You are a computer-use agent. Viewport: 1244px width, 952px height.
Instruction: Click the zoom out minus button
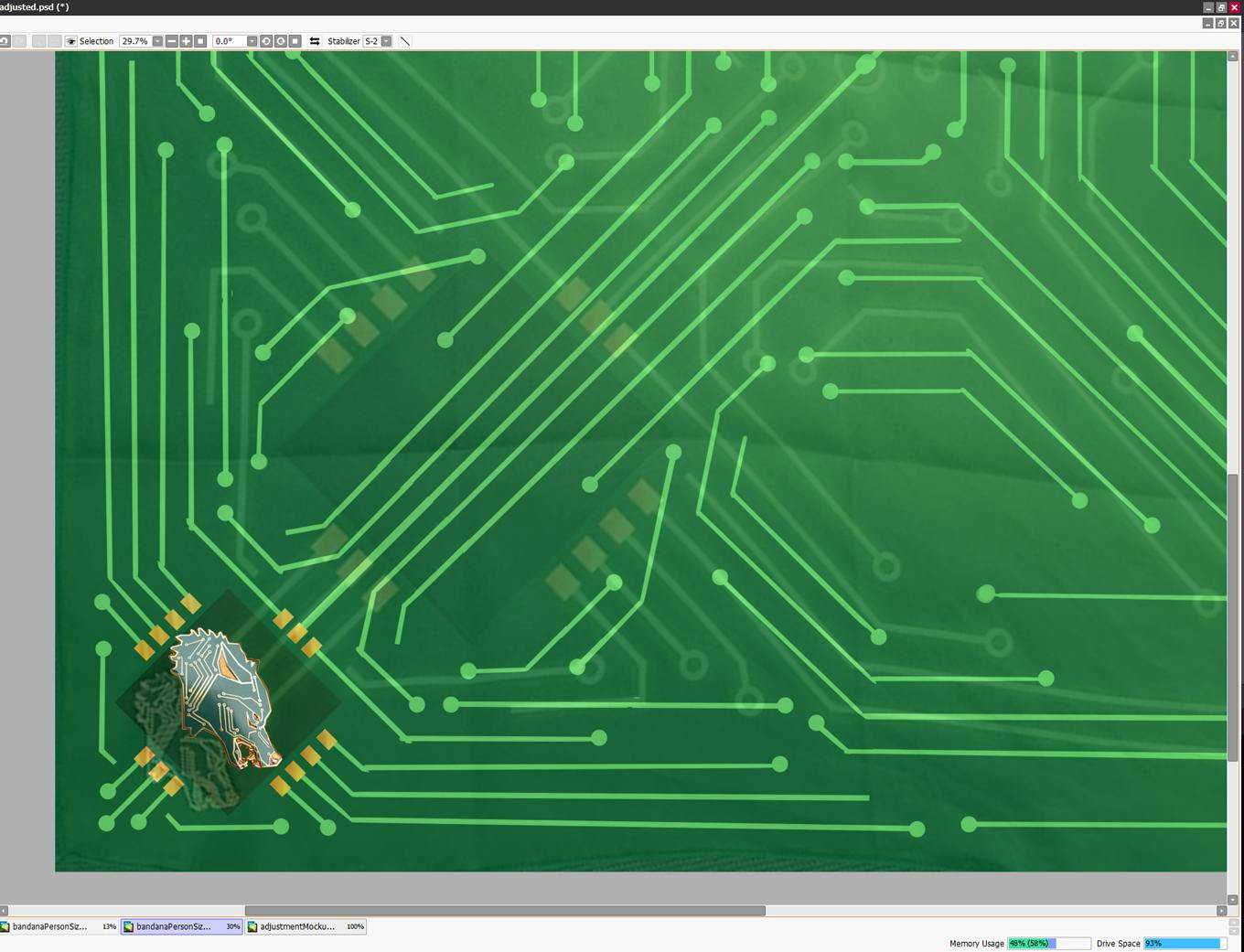pos(172,41)
